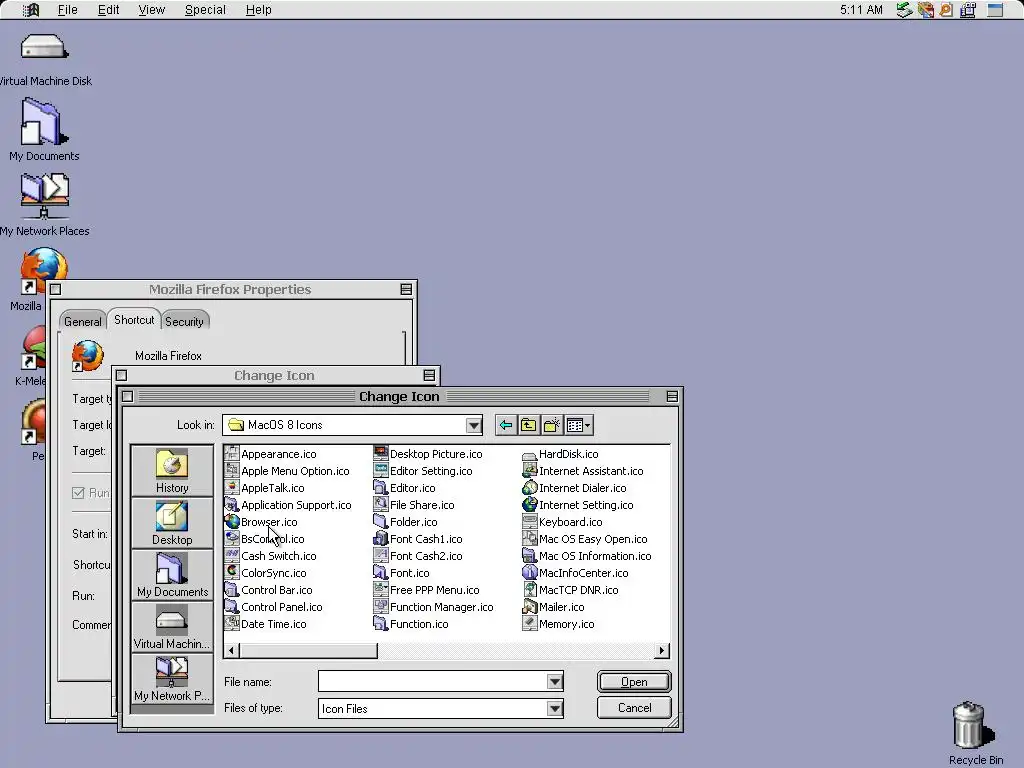Select Memory.ico file name
This screenshot has width=1024, height=768.
tap(566, 624)
